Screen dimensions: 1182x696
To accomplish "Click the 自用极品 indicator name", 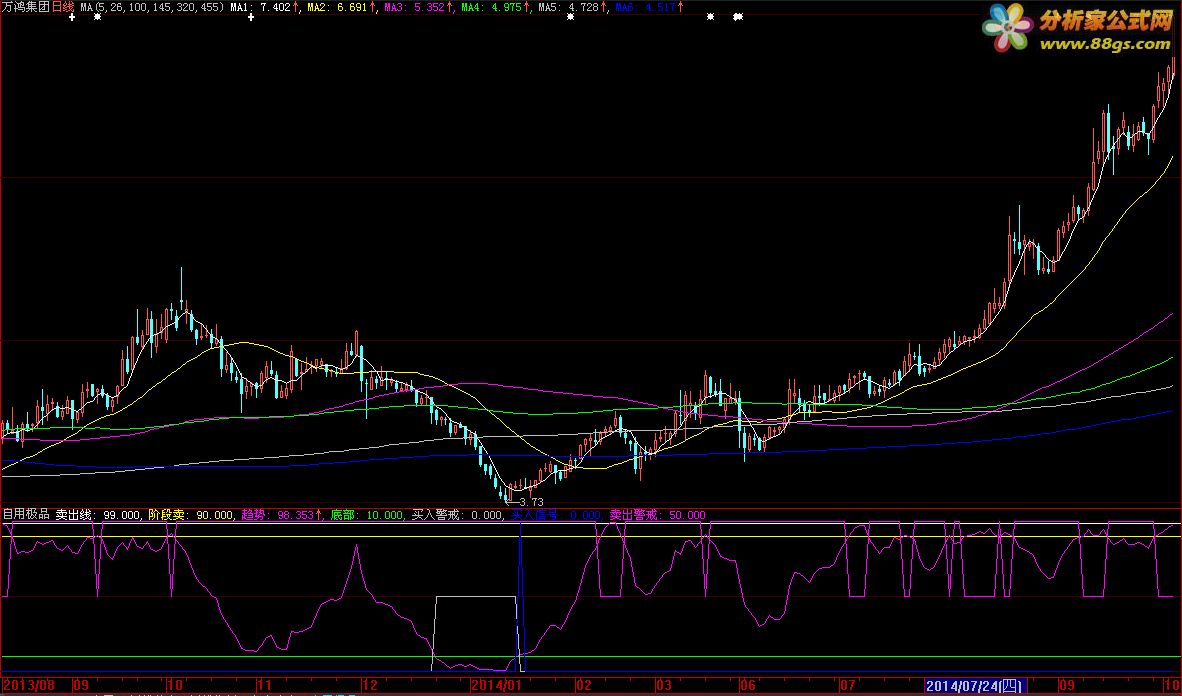I will pyautogui.click(x=26, y=515).
